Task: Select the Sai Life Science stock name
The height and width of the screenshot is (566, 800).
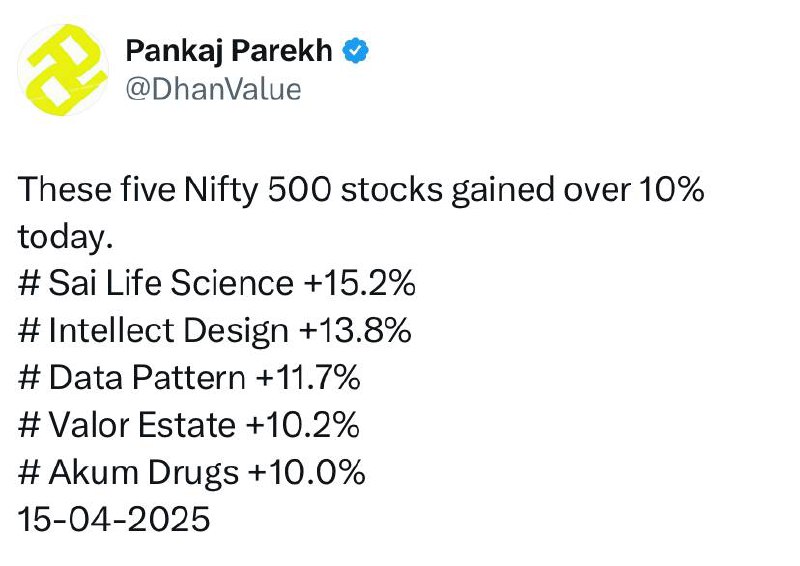Action: pos(171,283)
